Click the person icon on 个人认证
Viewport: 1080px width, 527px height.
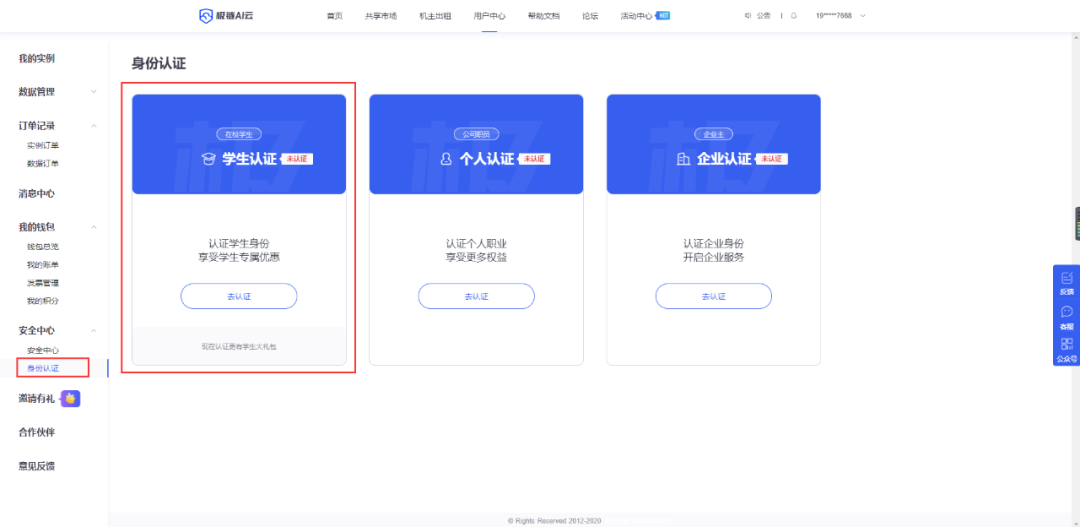[446, 159]
